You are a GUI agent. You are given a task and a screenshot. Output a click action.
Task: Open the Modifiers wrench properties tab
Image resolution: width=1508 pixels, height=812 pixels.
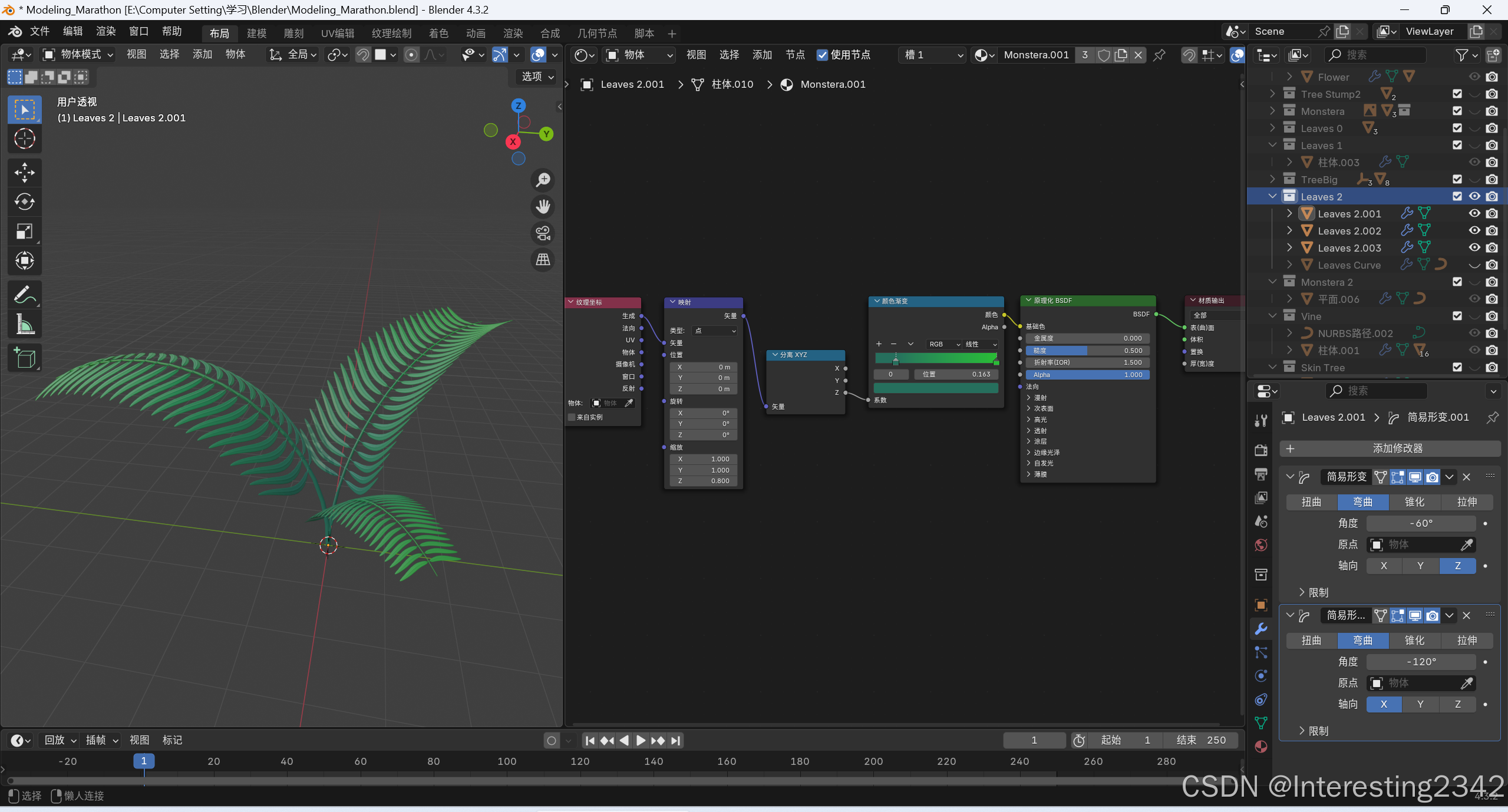coord(1261,629)
